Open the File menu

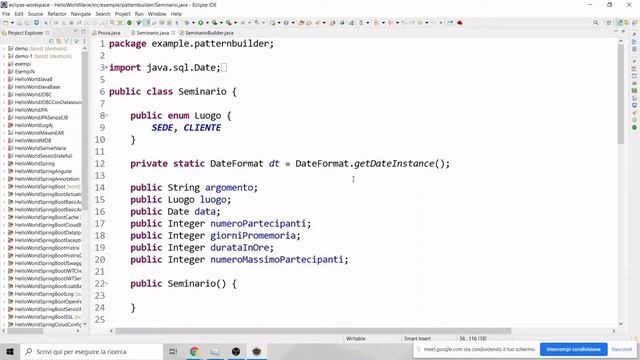pyautogui.click(x=6, y=14)
